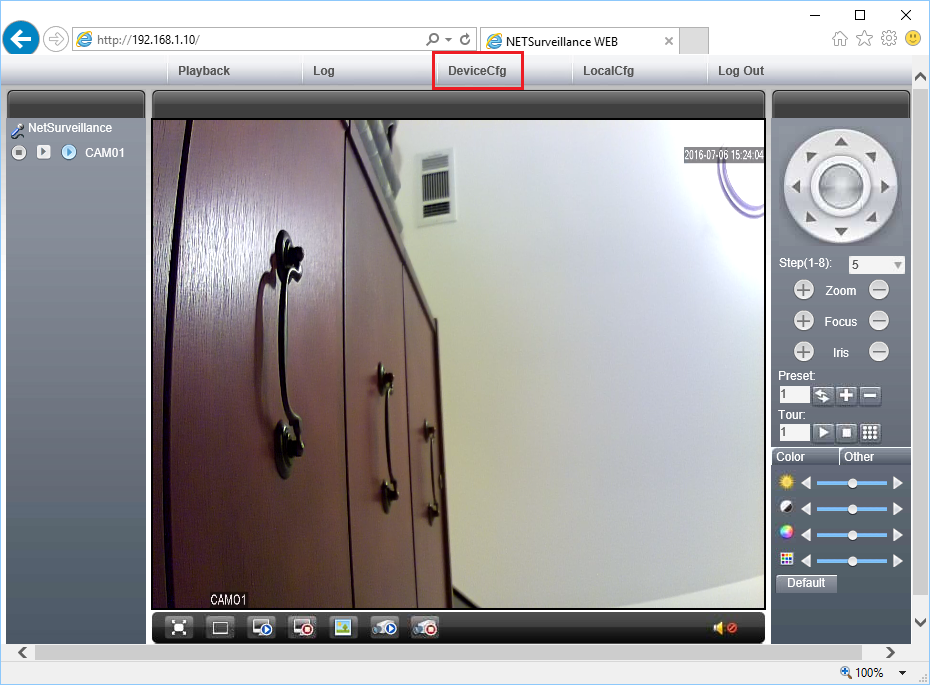The image size is (930, 685).
Task: Click the stop all channels icon
Action: point(302,627)
